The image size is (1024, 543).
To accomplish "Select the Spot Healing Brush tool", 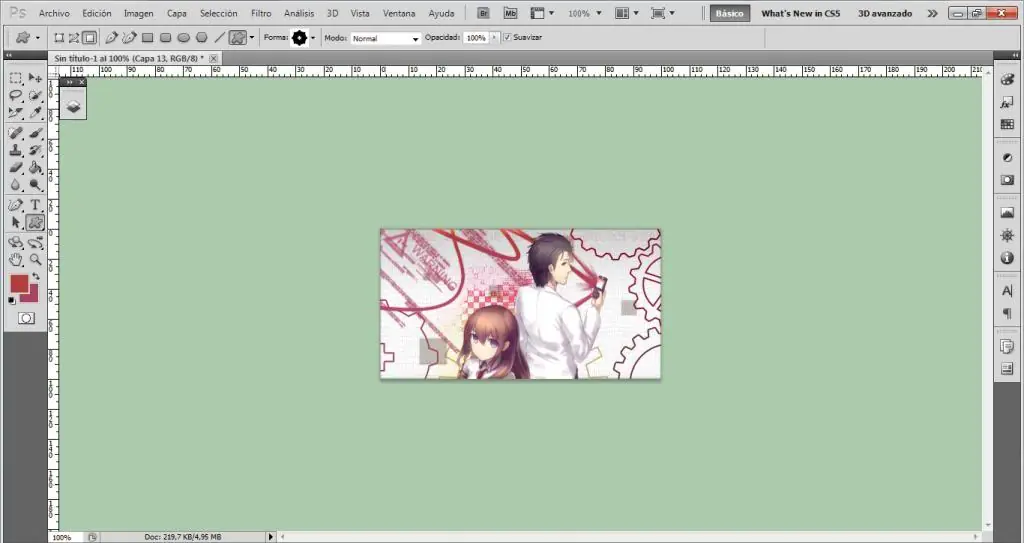I will pyautogui.click(x=16, y=133).
